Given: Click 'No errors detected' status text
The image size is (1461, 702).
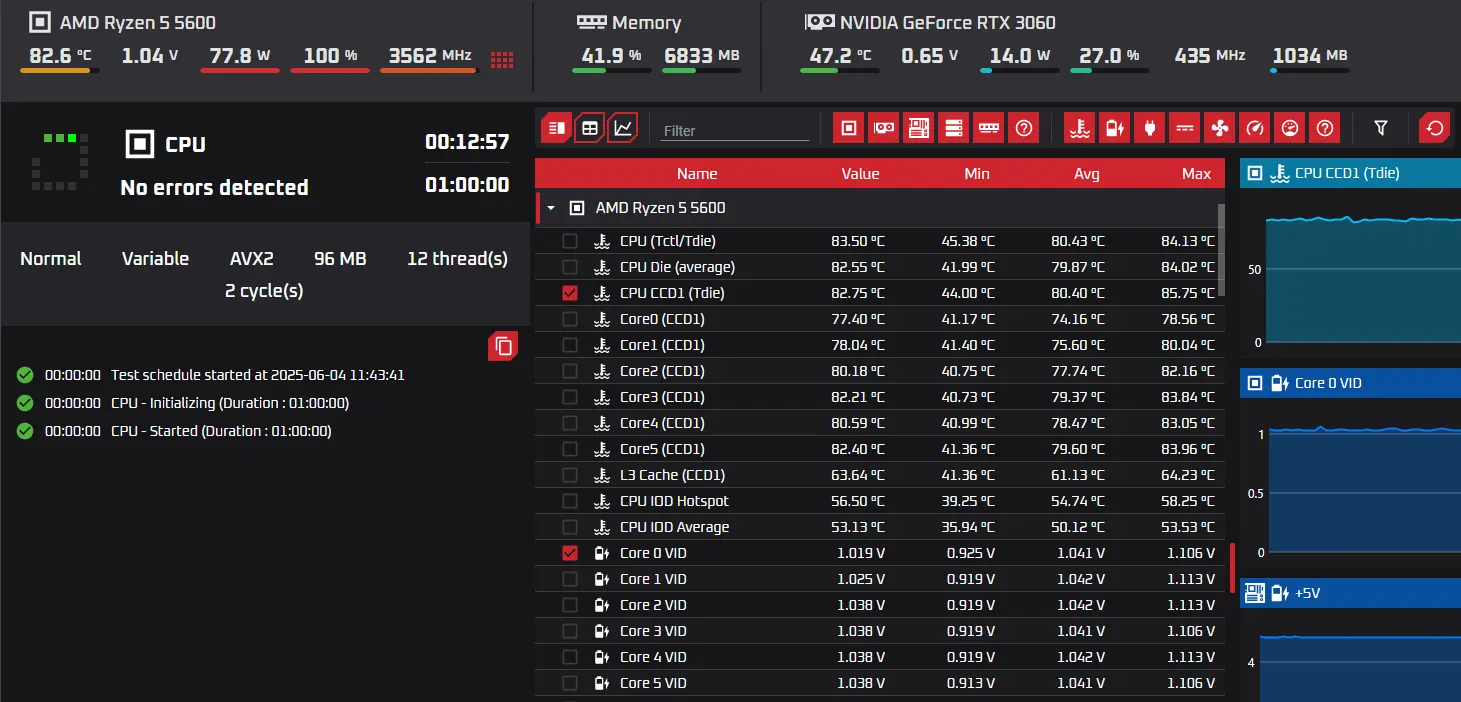Looking at the screenshot, I should pyautogui.click(x=214, y=188).
